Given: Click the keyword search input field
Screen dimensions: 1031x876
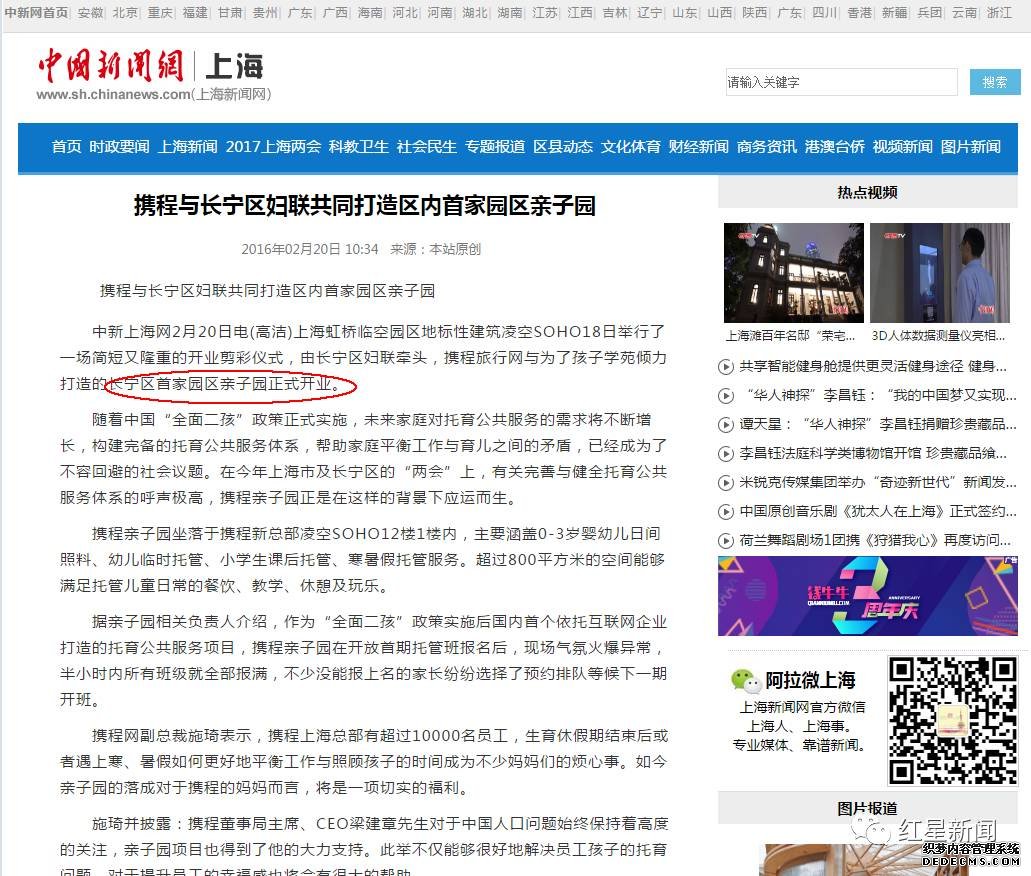Looking at the screenshot, I should click(x=842, y=82).
